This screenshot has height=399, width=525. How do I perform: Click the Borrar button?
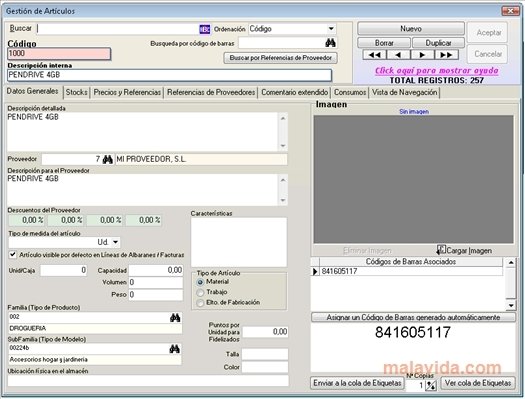(x=384, y=43)
